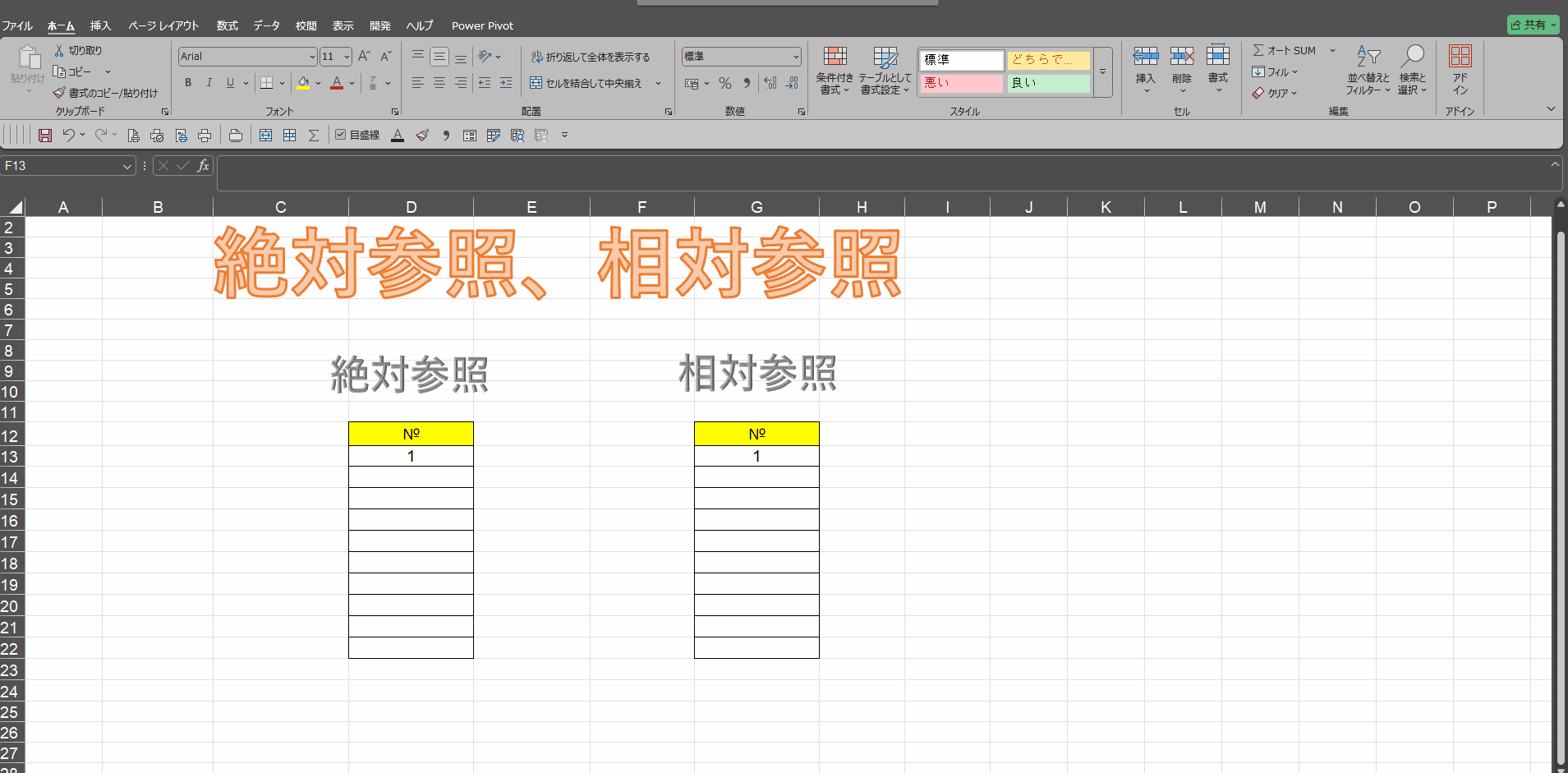The width and height of the screenshot is (1568, 773).
Task: Click the Undo arrow icon
Action: (69, 136)
